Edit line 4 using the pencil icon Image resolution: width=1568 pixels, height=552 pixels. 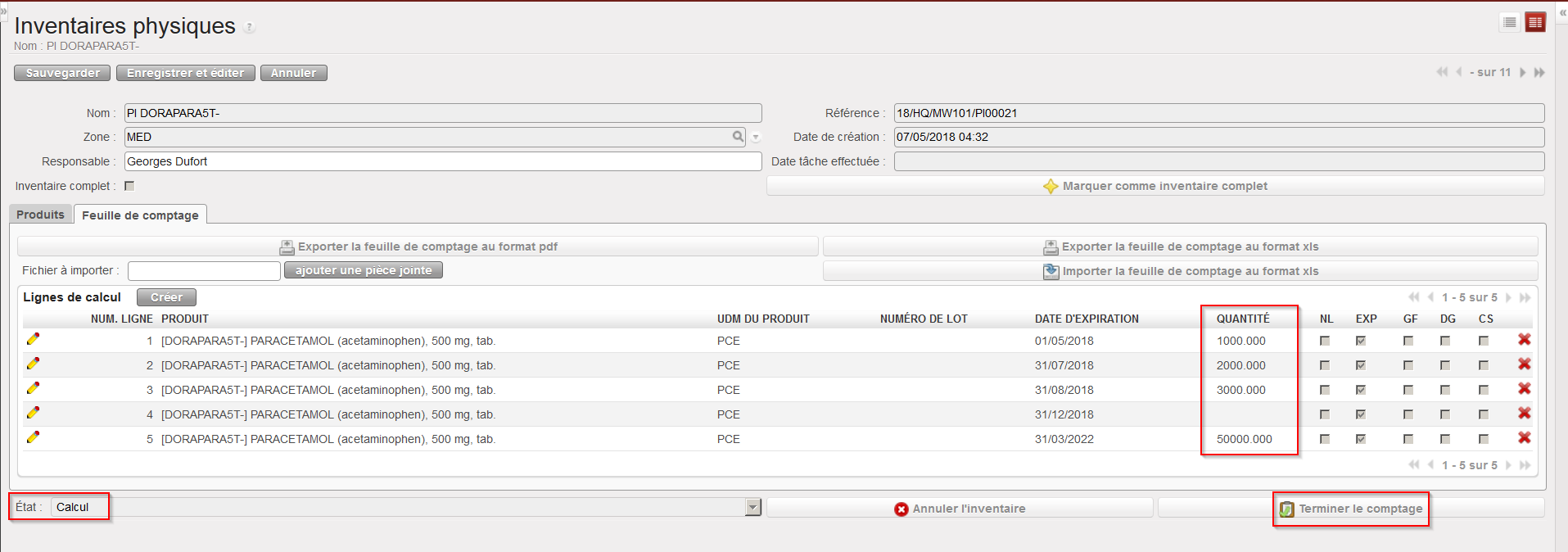click(33, 413)
